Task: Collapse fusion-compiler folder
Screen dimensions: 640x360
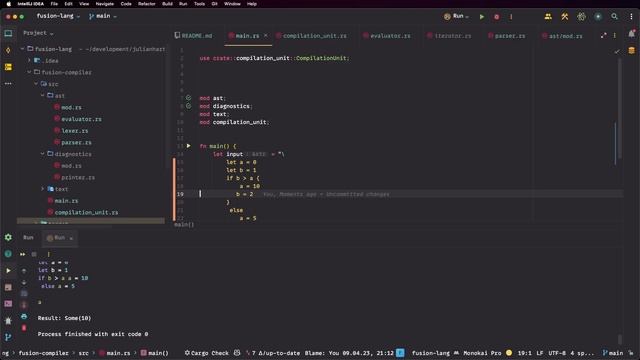Action: pyautogui.click(x=29, y=72)
